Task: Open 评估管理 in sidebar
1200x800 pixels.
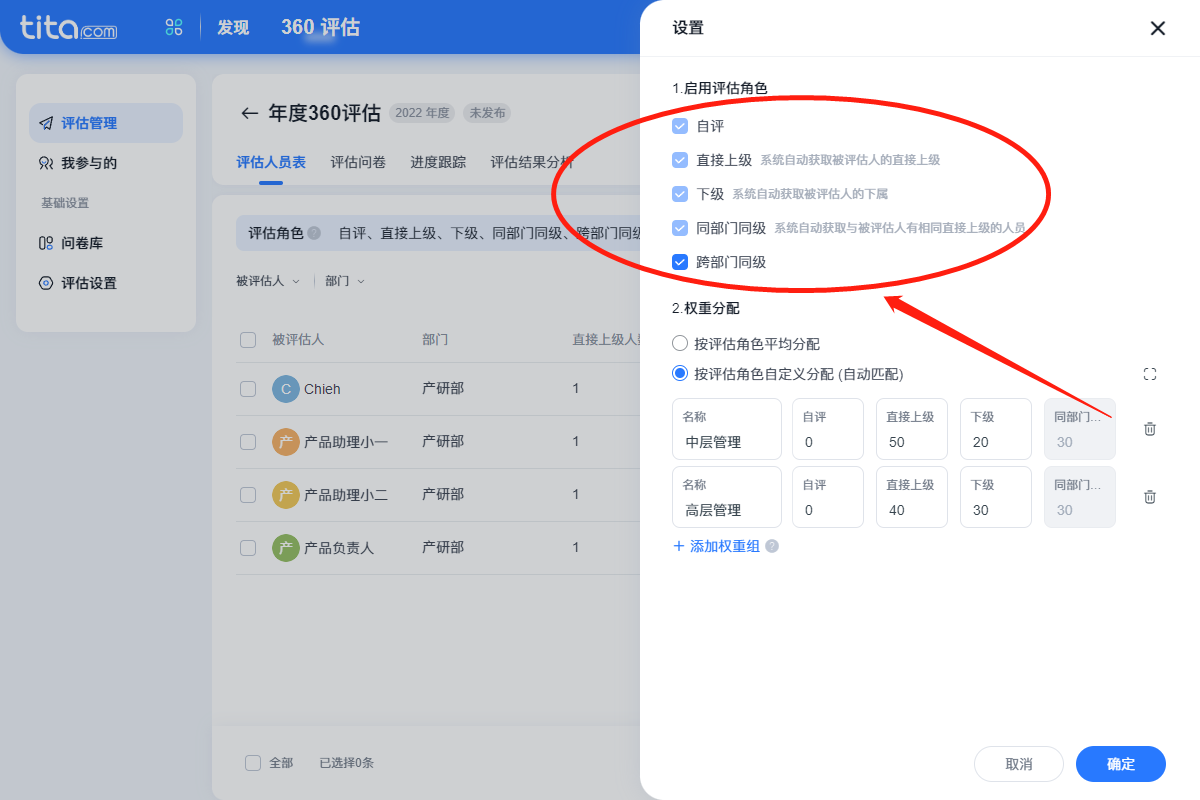Action: pyautogui.click(x=106, y=123)
